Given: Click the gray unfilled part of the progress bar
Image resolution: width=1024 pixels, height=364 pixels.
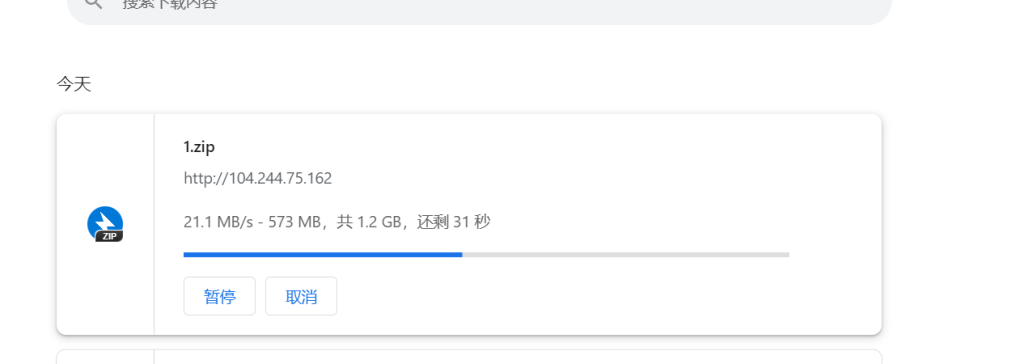Looking at the screenshot, I should [626, 254].
